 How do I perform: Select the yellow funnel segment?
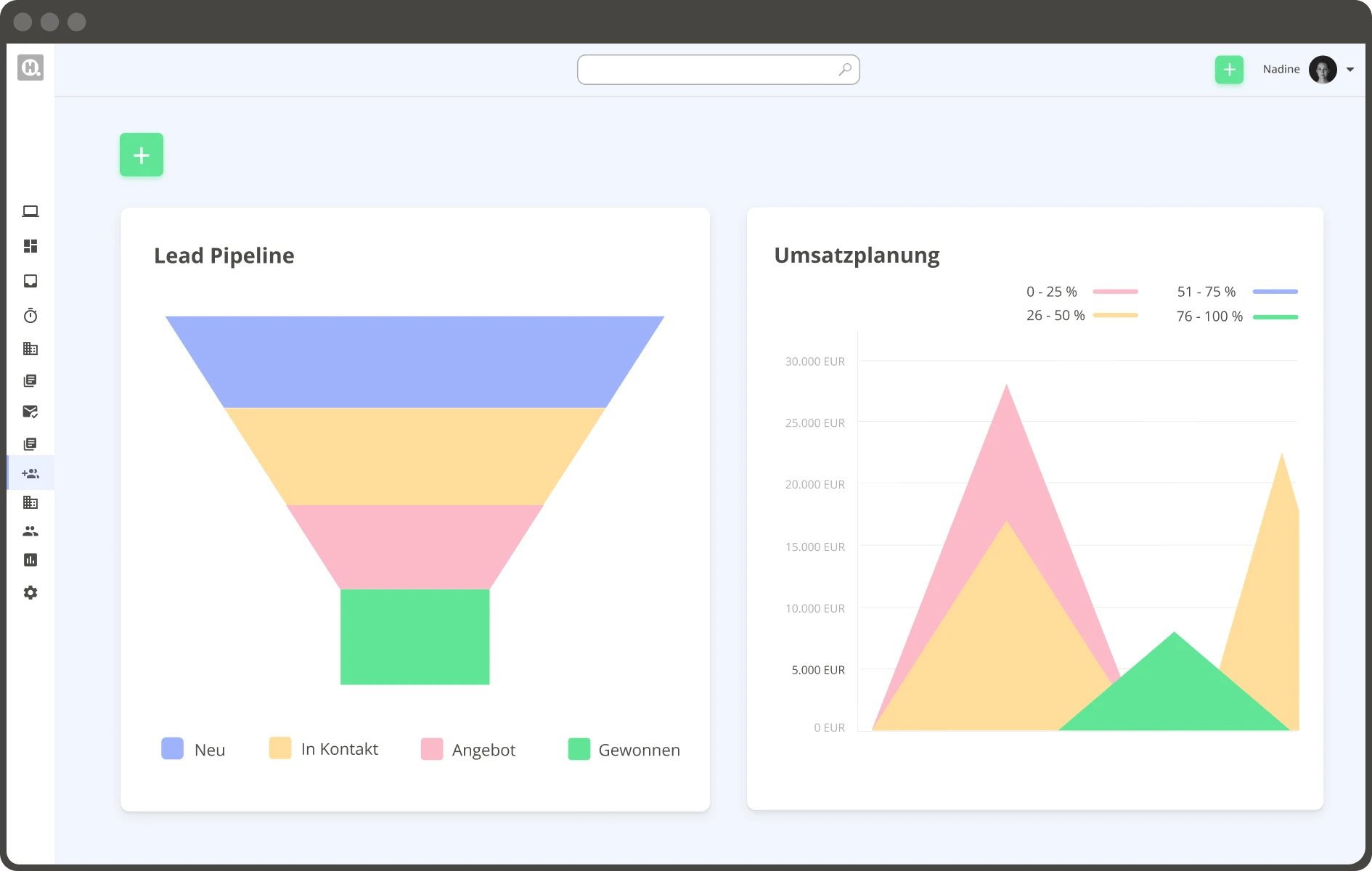point(415,457)
